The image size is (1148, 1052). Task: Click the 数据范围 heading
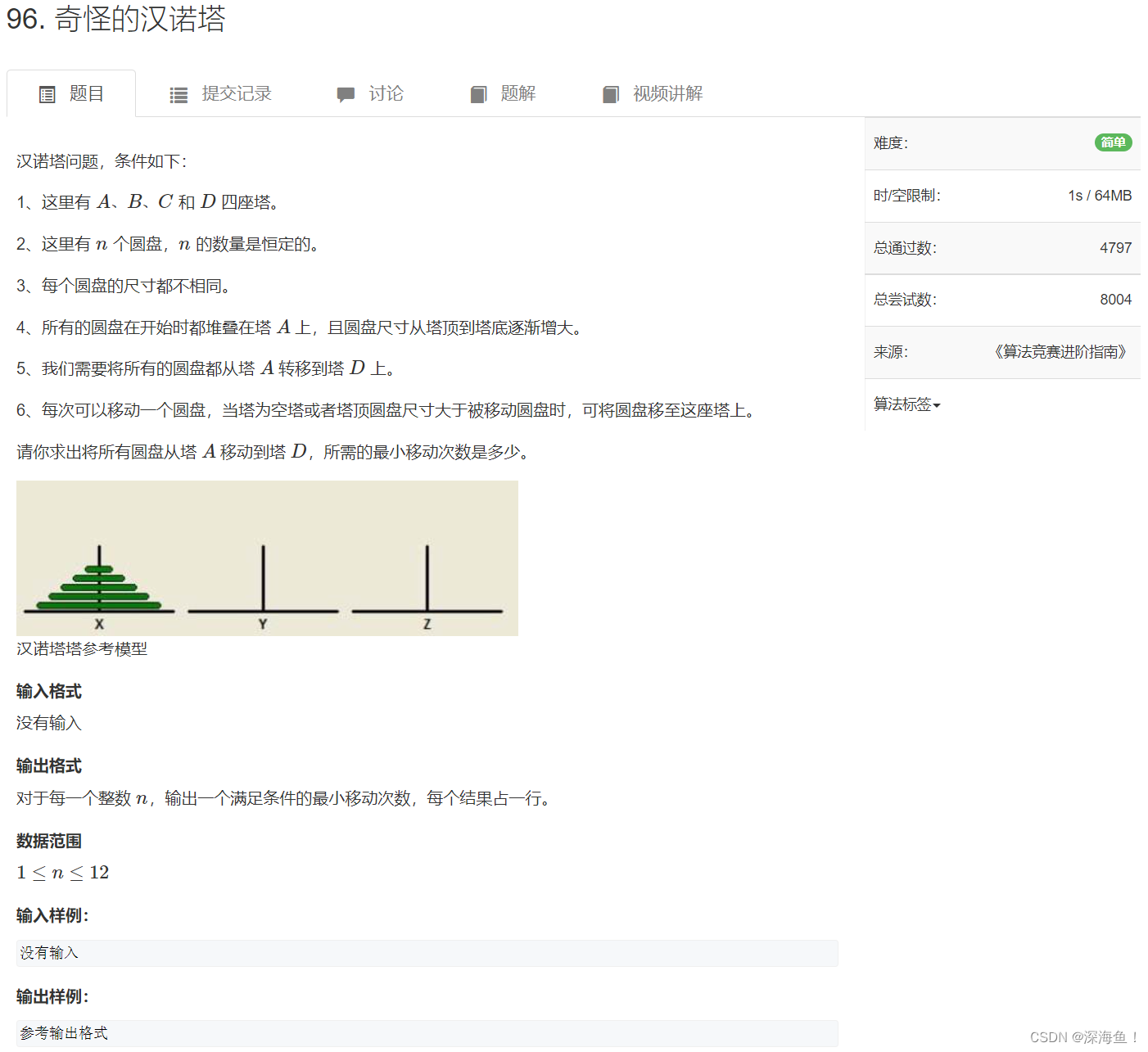point(49,842)
